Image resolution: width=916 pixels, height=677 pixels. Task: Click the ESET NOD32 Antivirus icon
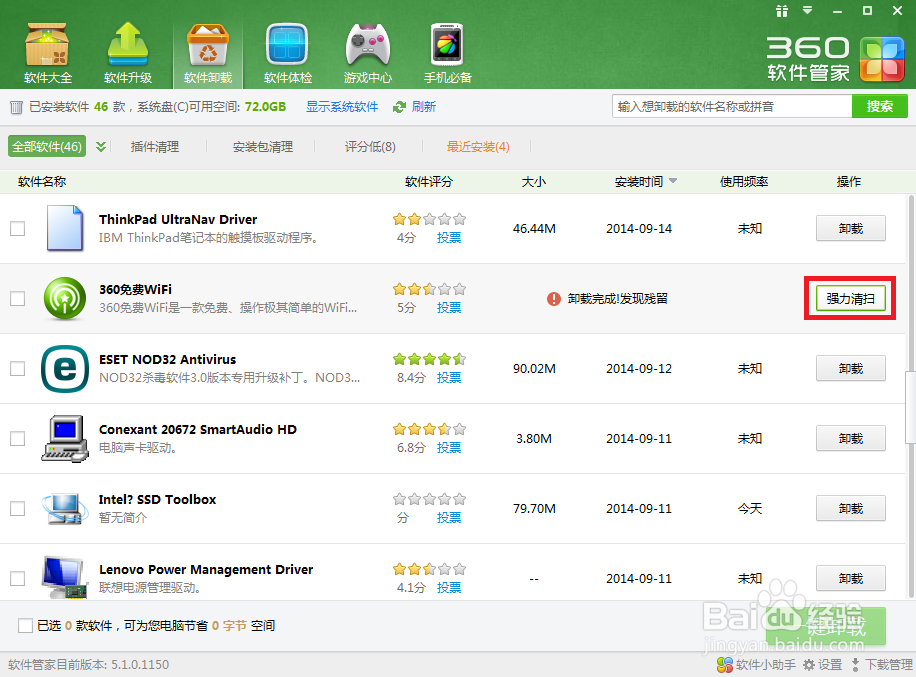pyautogui.click(x=65, y=369)
